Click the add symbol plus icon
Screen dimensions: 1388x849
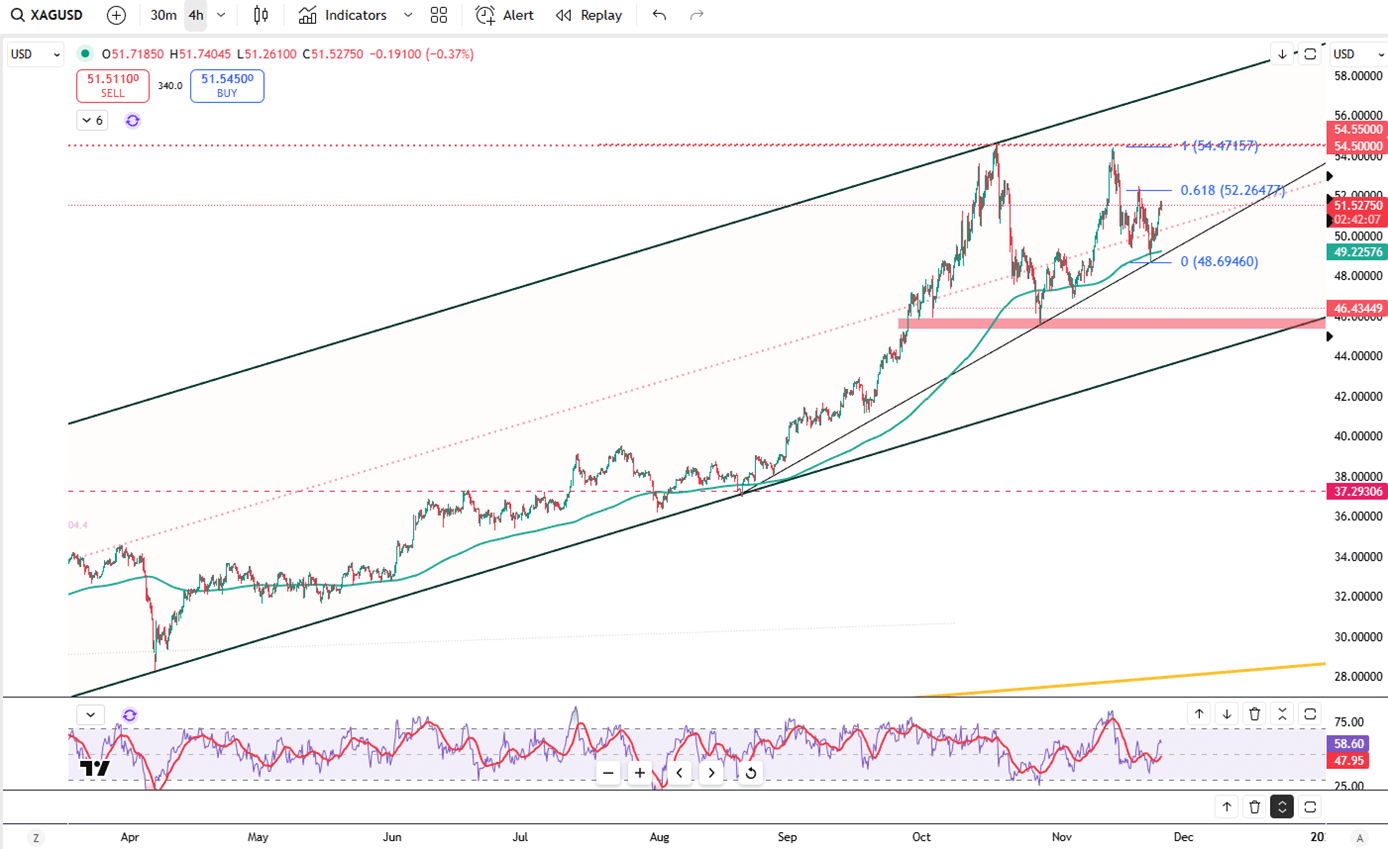click(116, 15)
